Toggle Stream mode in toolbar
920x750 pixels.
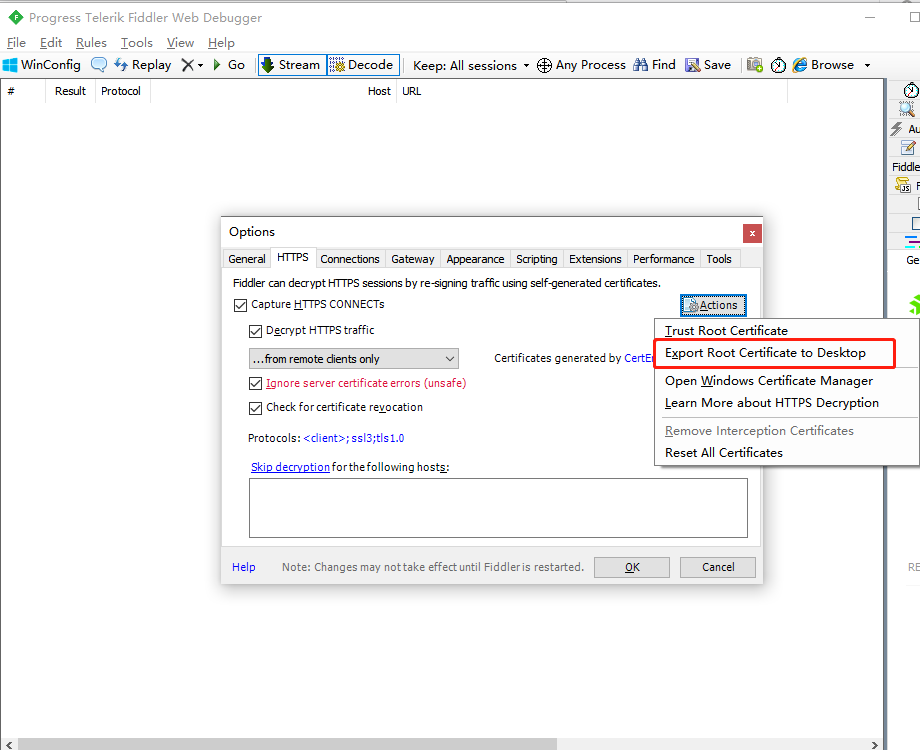292,65
